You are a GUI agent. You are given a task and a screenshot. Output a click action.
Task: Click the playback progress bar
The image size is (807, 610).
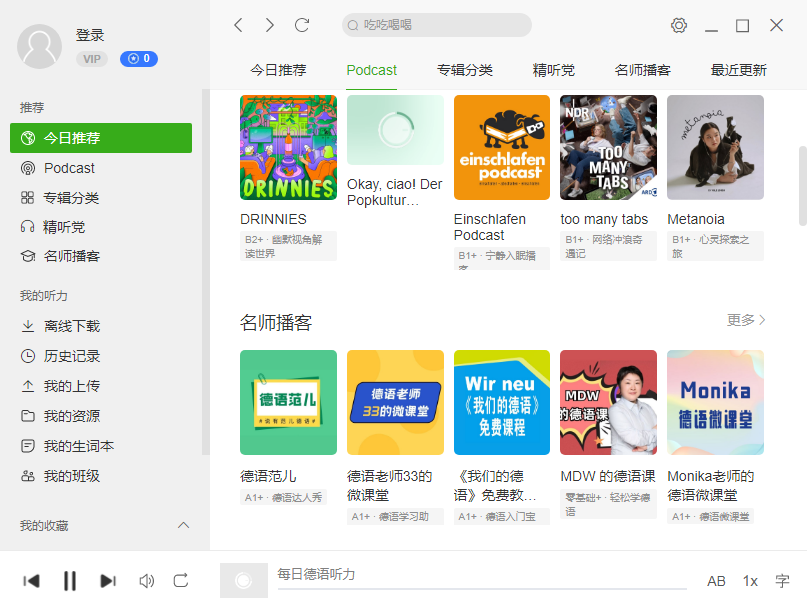point(482,588)
